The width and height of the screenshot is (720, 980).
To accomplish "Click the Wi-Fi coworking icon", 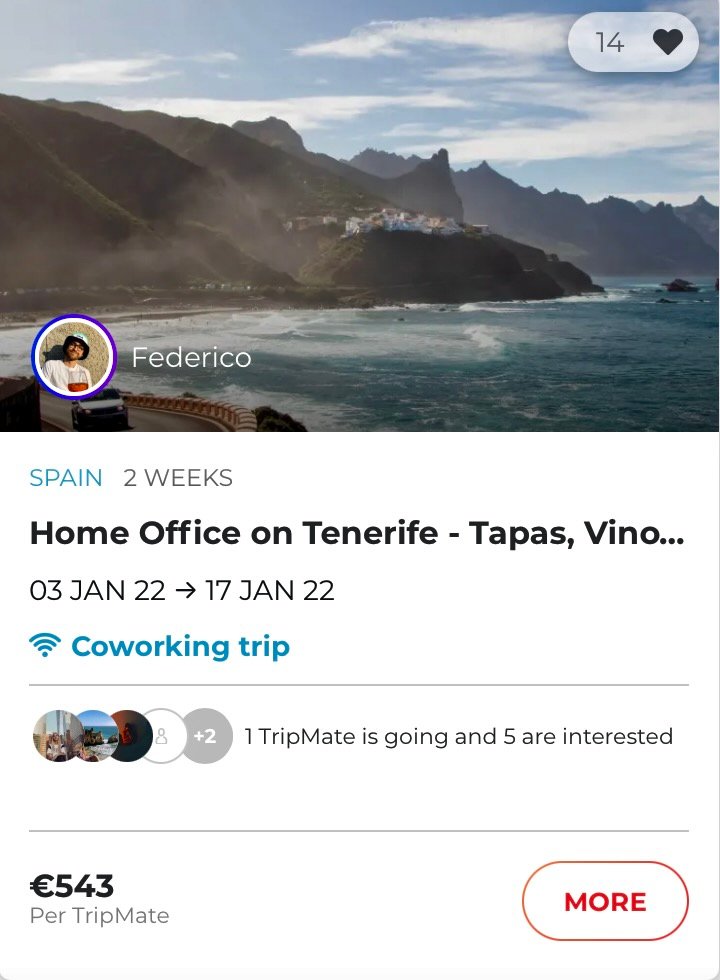I will (45, 646).
